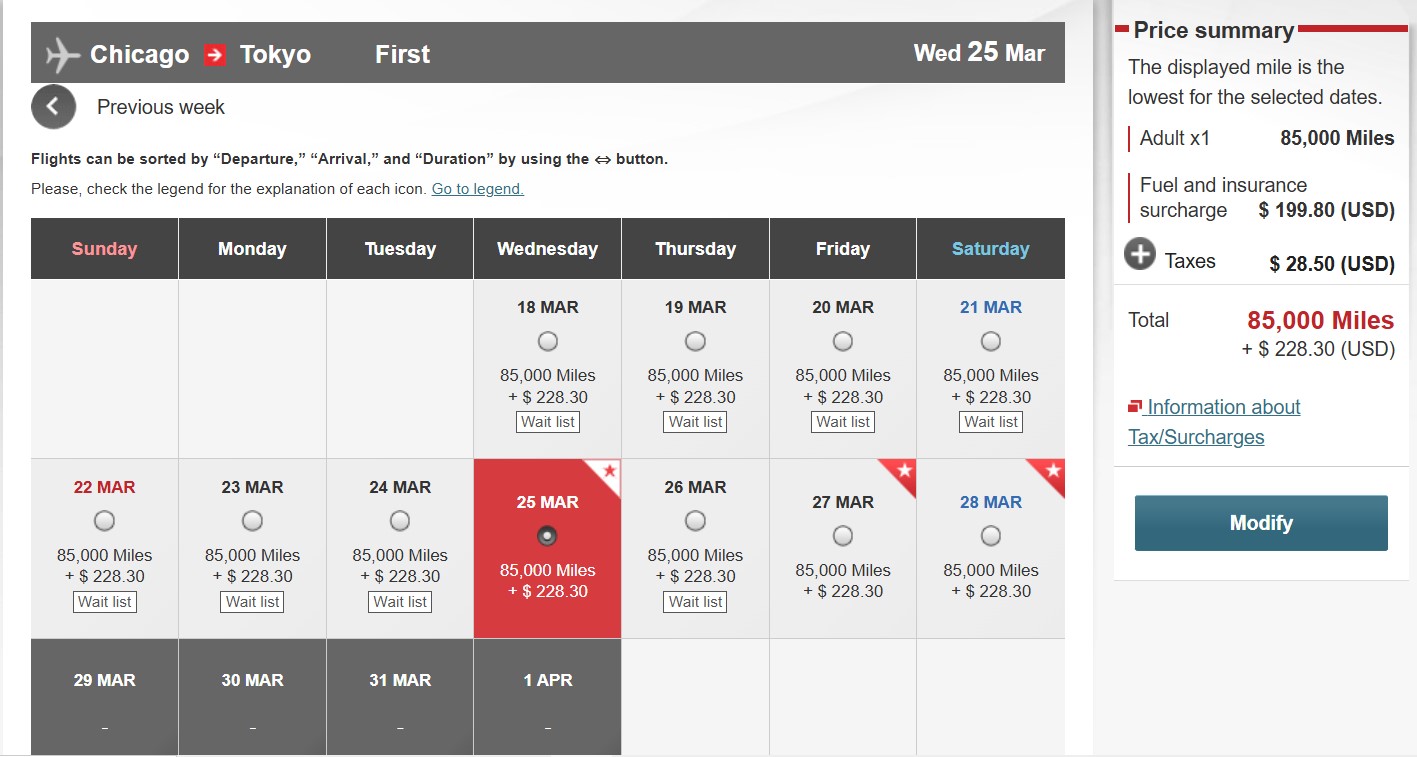This screenshot has height=757, width=1417.
Task: Open the Go to legend link
Action: coord(477,188)
